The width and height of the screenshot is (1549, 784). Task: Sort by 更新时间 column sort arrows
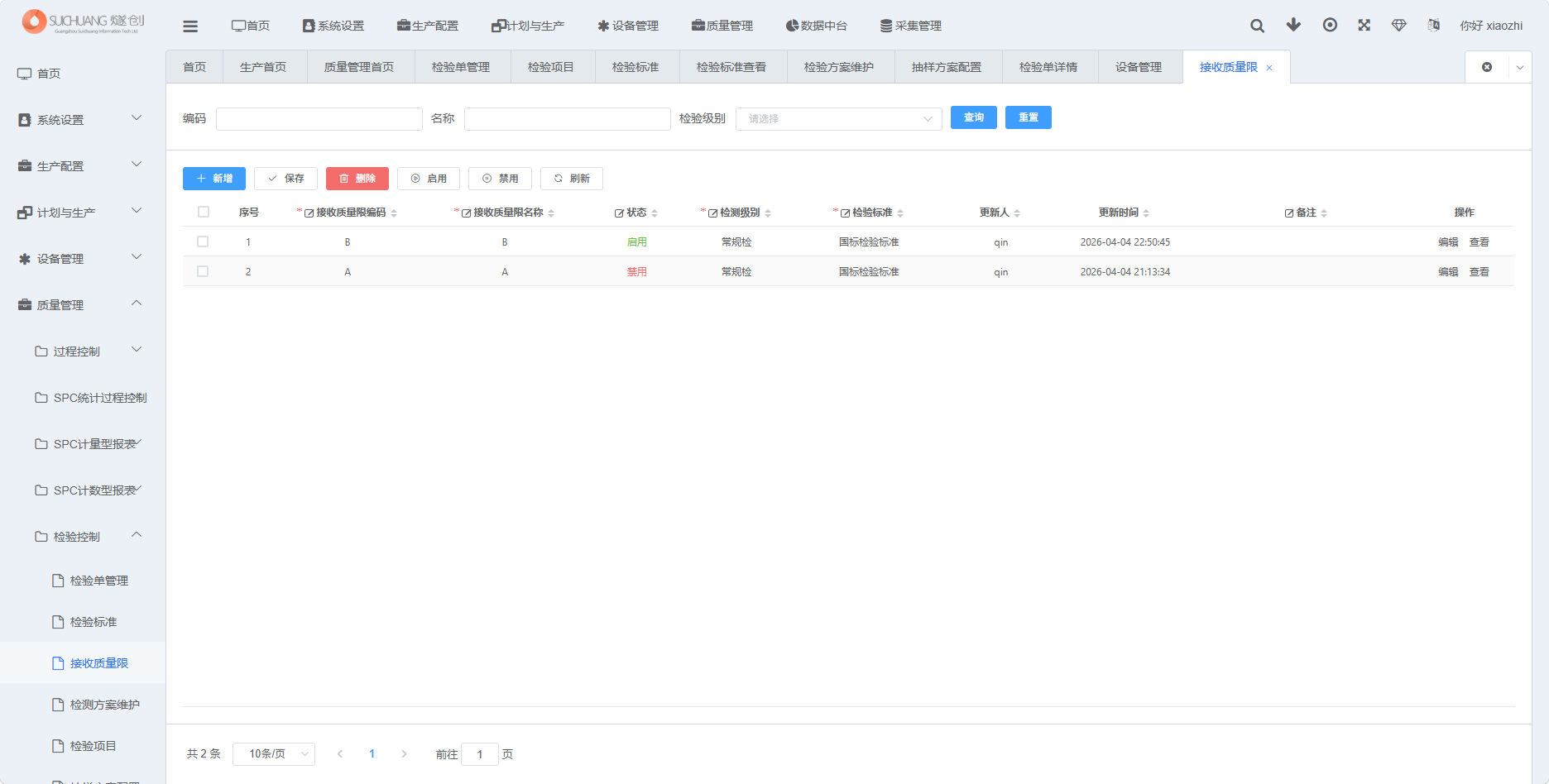click(1146, 213)
